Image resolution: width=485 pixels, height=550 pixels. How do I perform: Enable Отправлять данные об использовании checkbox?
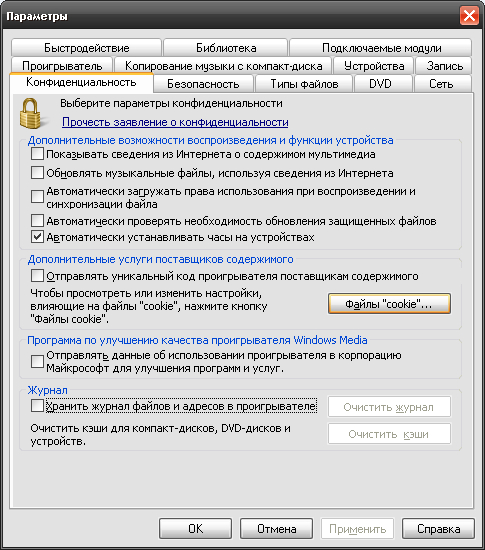pyautogui.click(x=37, y=361)
